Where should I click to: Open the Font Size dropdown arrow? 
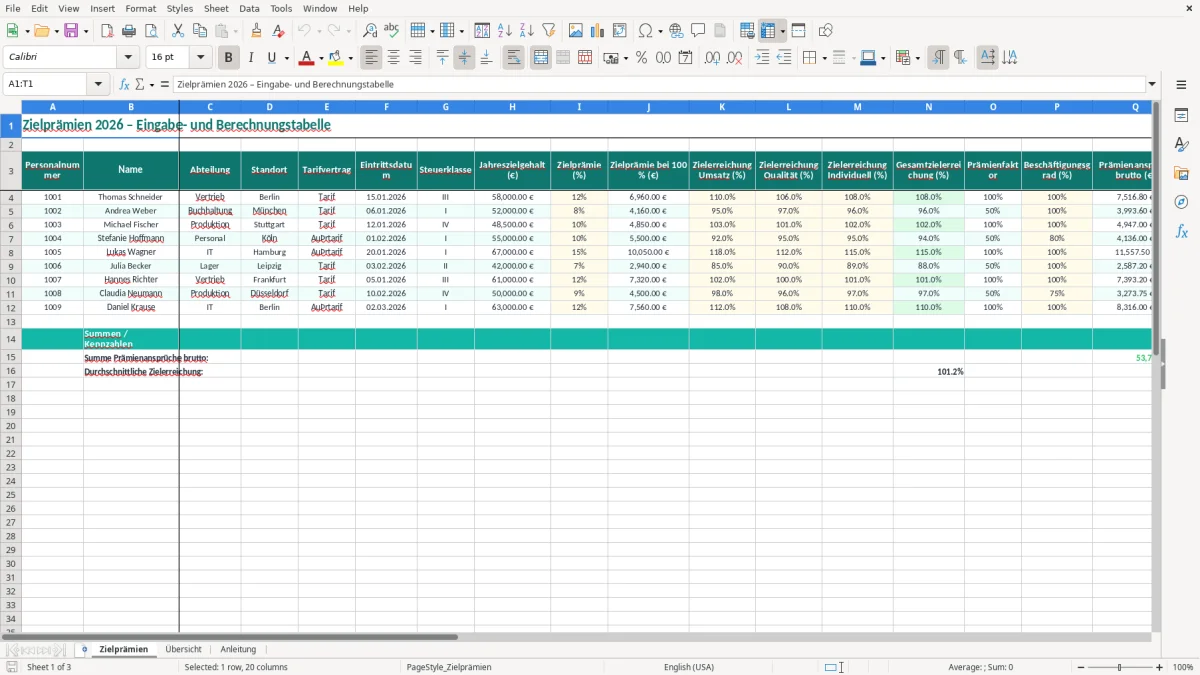[200, 58]
